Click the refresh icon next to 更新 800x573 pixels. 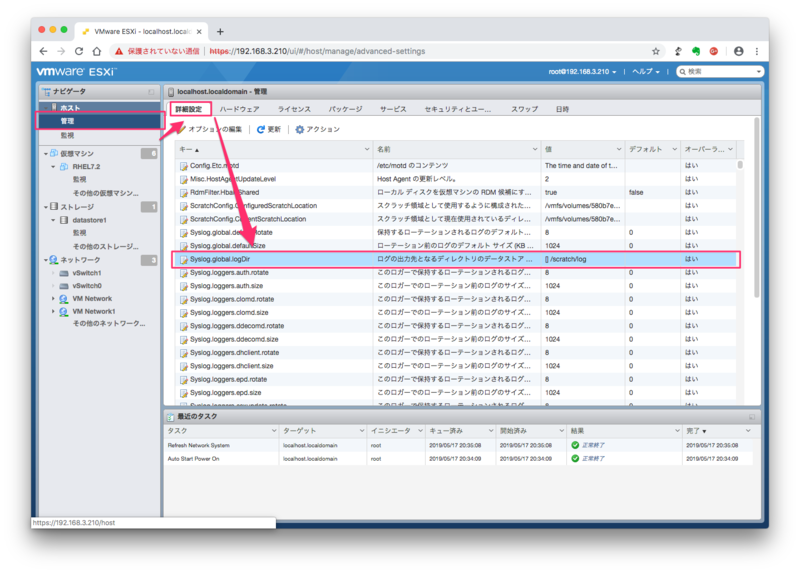(260, 130)
